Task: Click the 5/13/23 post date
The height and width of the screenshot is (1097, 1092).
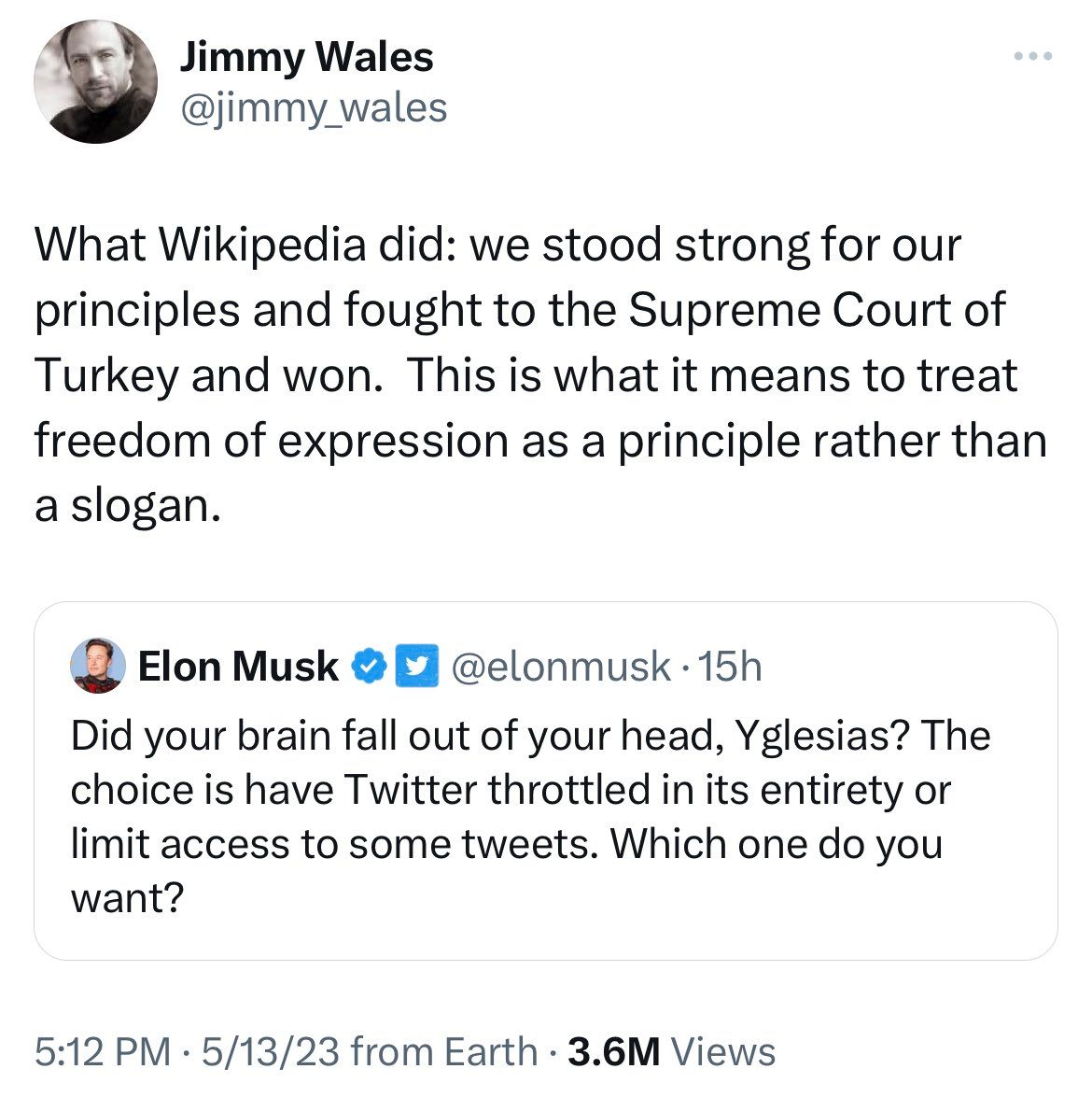Action: click(271, 1051)
